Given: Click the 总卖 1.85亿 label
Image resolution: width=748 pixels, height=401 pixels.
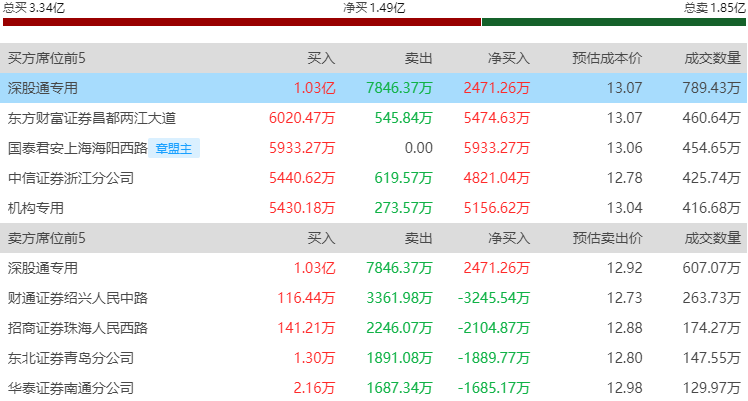Looking at the screenshot, I should (x=715, y=8).
